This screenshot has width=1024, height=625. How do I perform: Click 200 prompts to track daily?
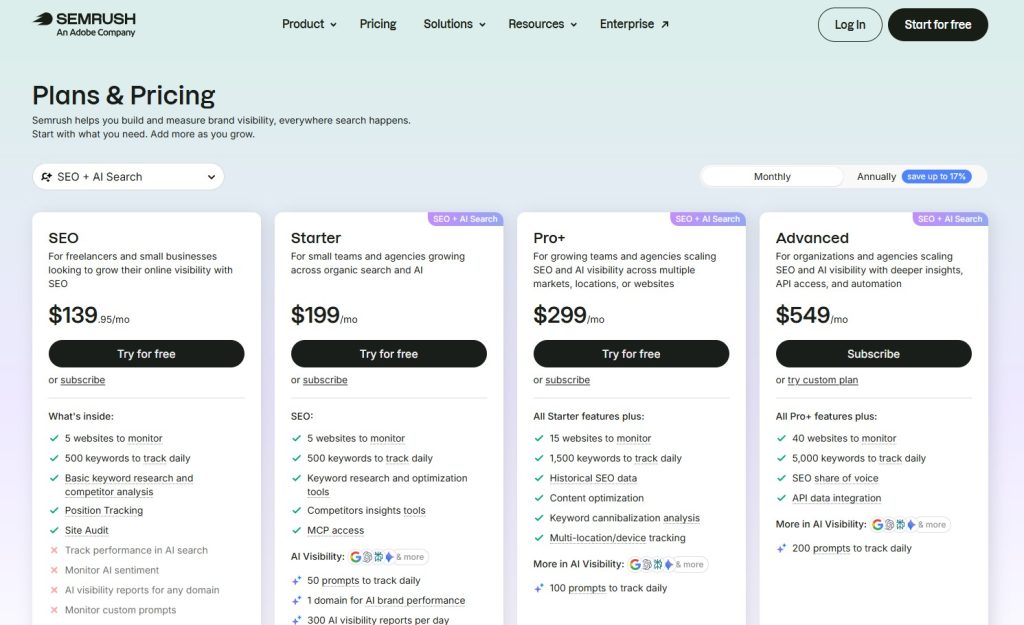[852, 549]
